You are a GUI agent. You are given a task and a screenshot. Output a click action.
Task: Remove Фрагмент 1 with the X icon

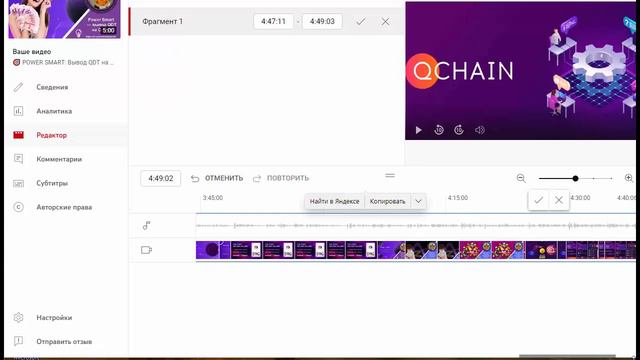click(x=385, y=22)
